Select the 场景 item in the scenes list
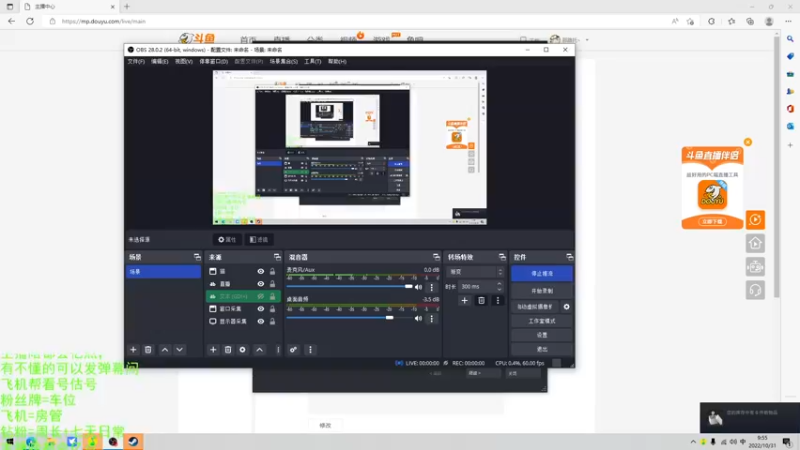Image resolution: width=800 pixels, height=450 pixels. 163,271
